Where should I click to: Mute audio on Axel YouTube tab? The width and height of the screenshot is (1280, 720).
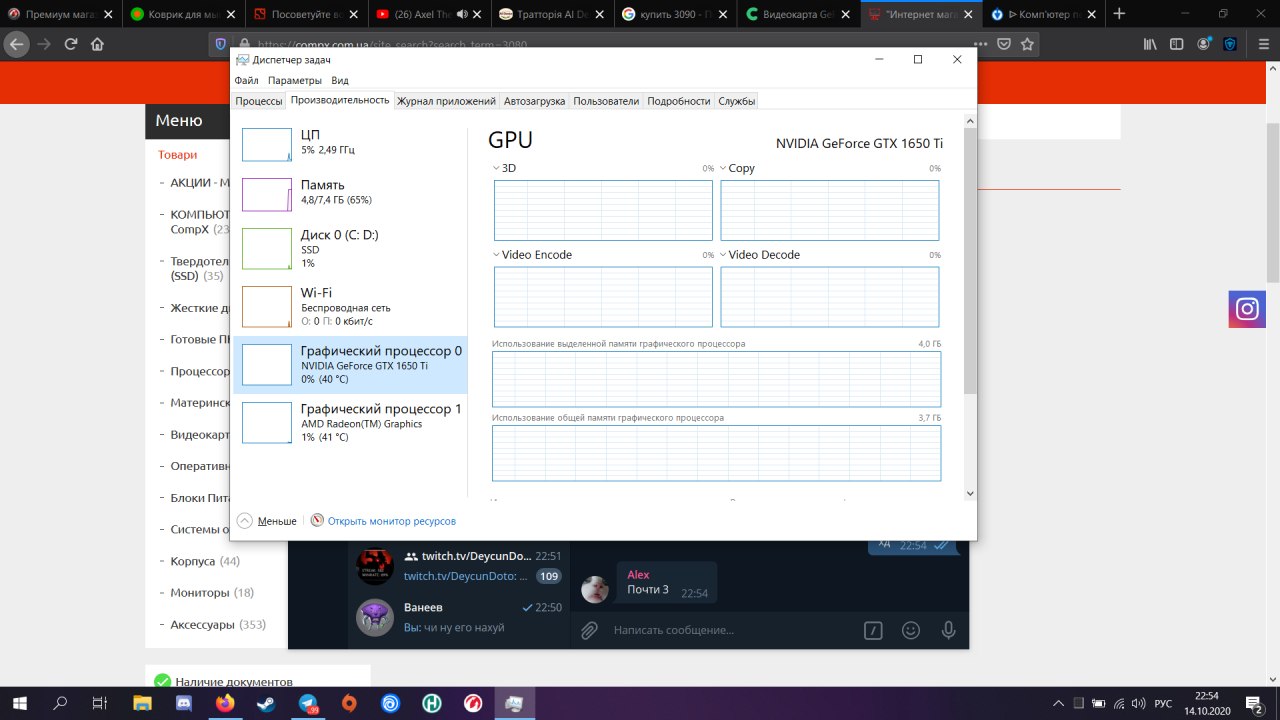462,14
